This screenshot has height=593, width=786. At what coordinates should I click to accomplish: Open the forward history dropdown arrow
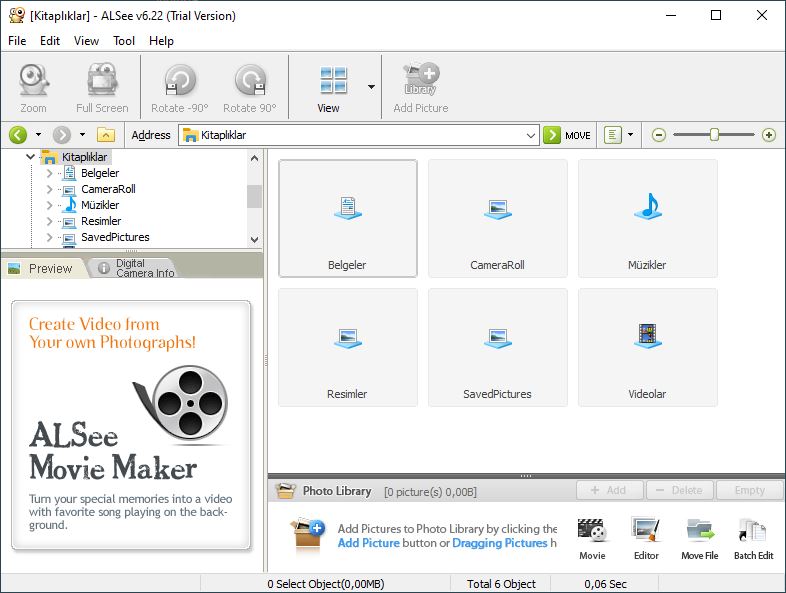pyautogui.click(x=82, y=135)
